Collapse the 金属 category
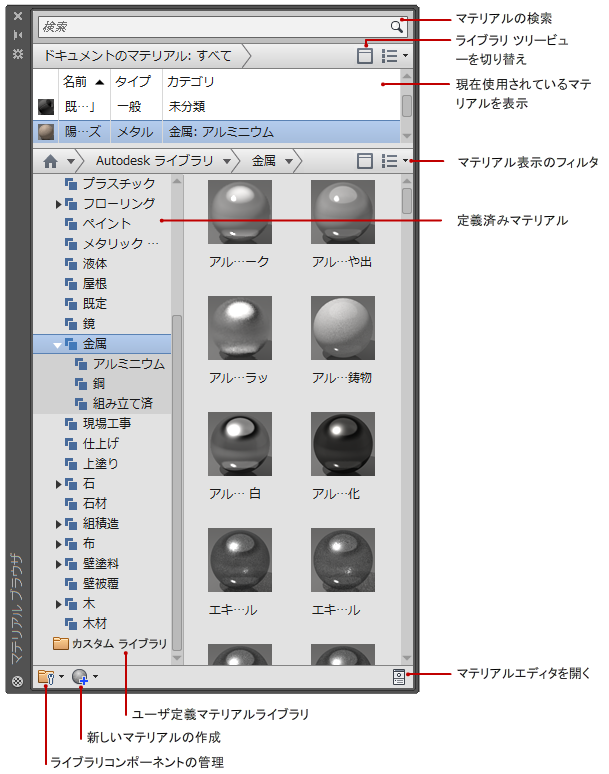 click(57, 345)
